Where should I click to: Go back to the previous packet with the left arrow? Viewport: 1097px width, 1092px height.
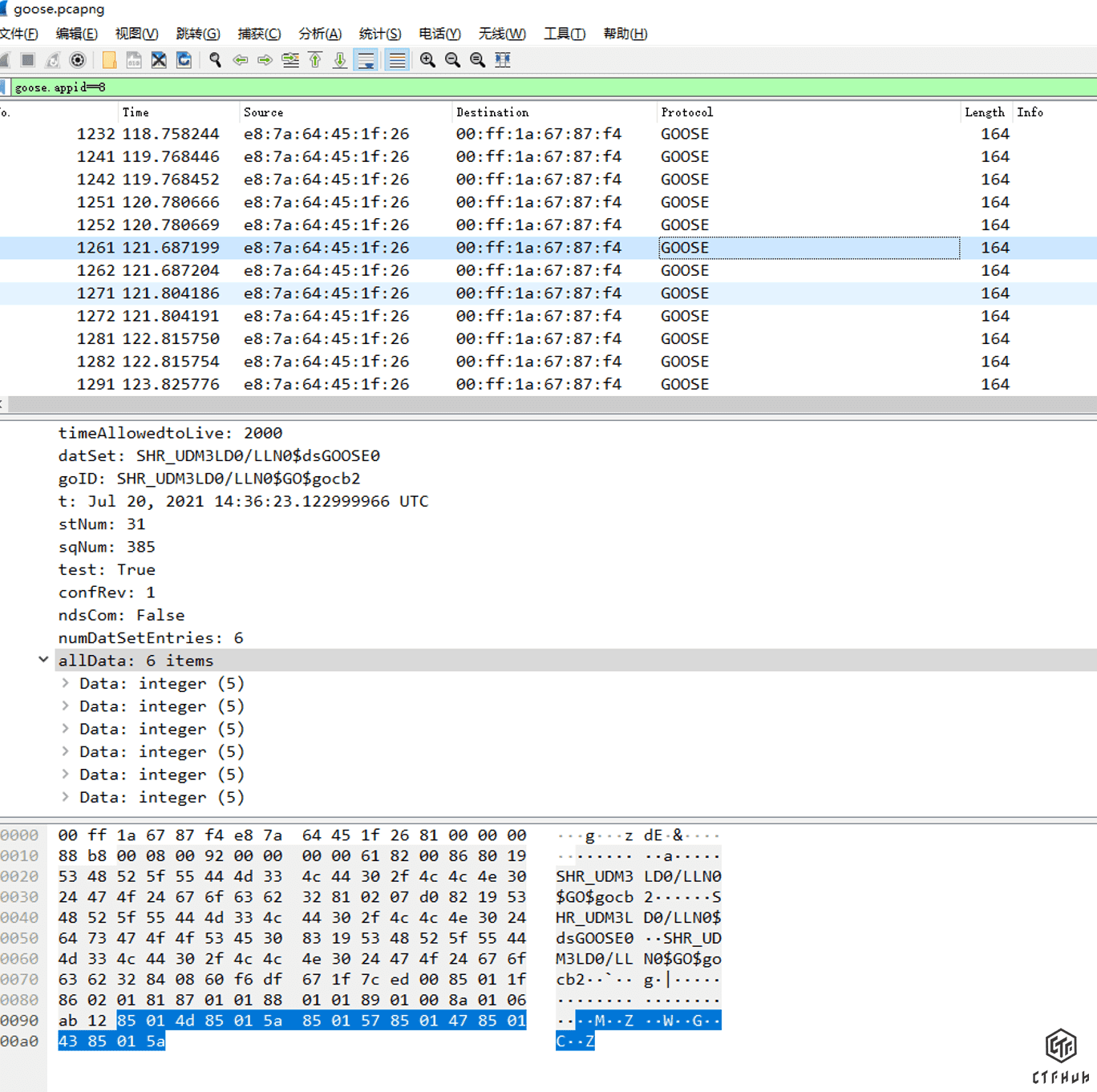tap(240, 60)
